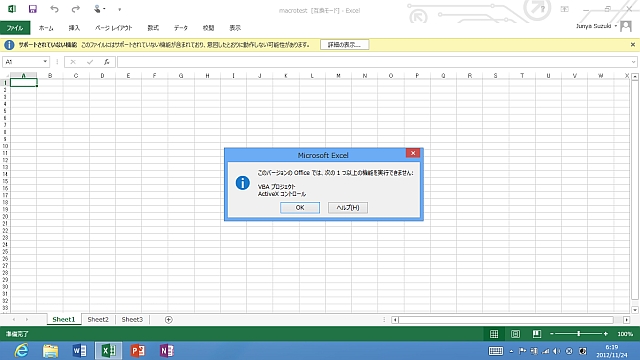Click inside the formula bar input
The image size is (640, 360).
coord(373,62)
